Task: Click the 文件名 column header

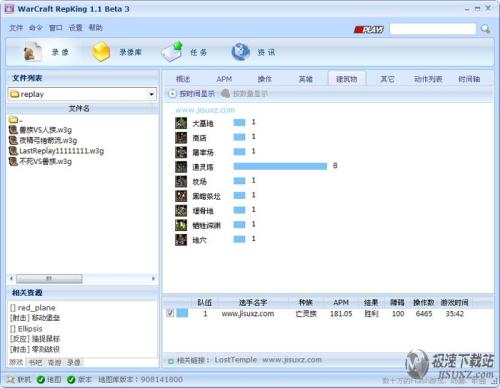Action: pos(79,108)
